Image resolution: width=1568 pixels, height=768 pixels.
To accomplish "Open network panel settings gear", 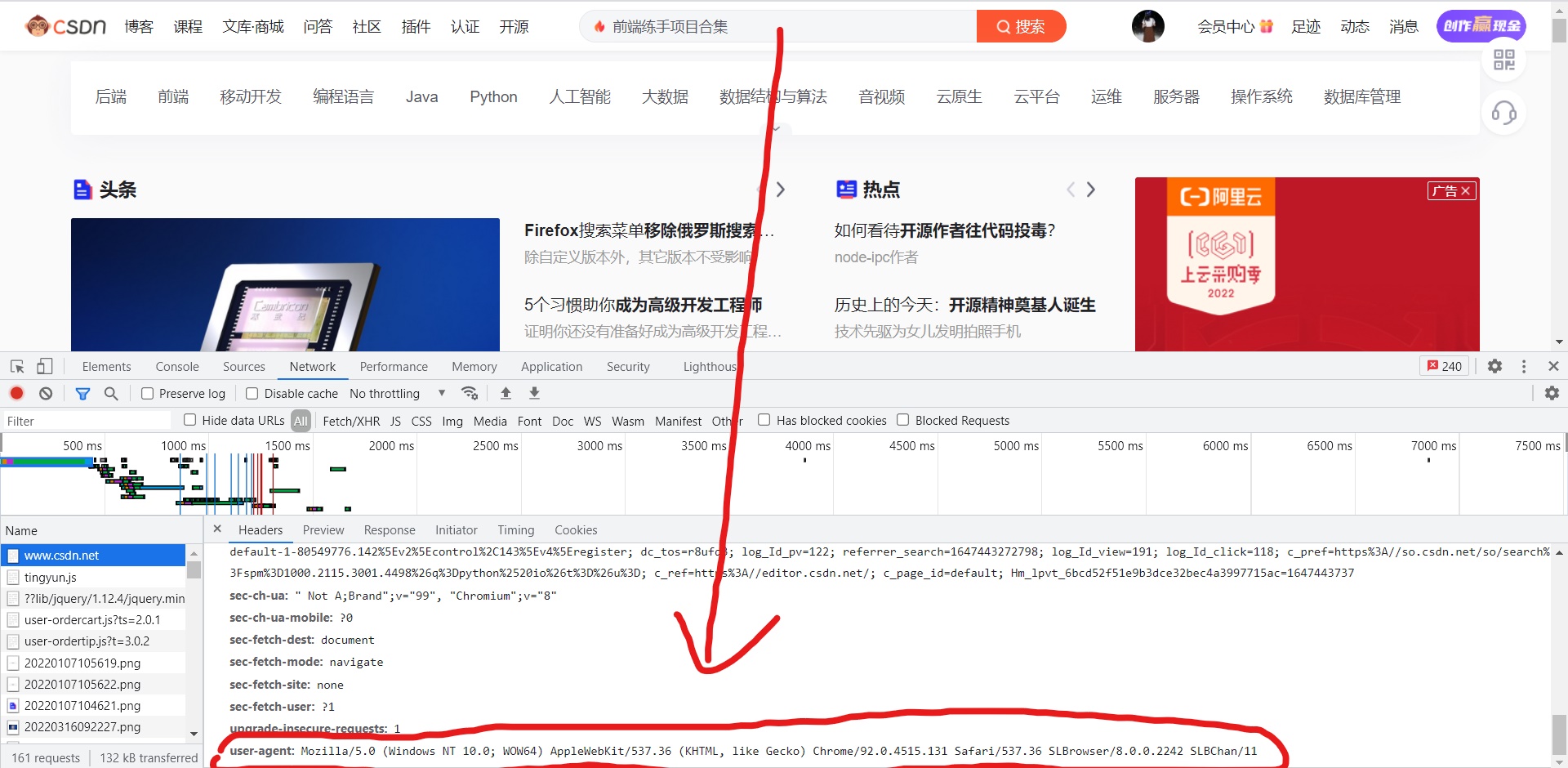I will 1552,393.
